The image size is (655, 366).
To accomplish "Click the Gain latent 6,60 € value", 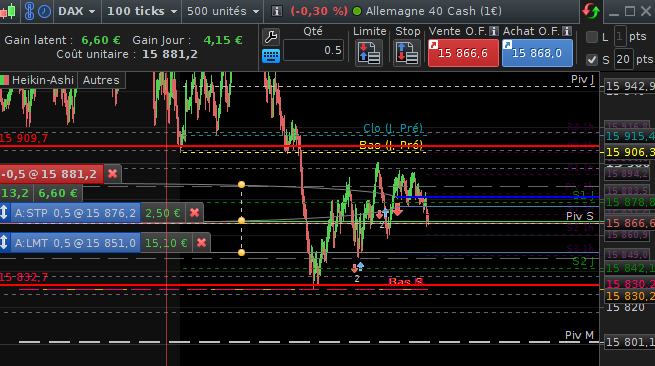I will (101, 40).
